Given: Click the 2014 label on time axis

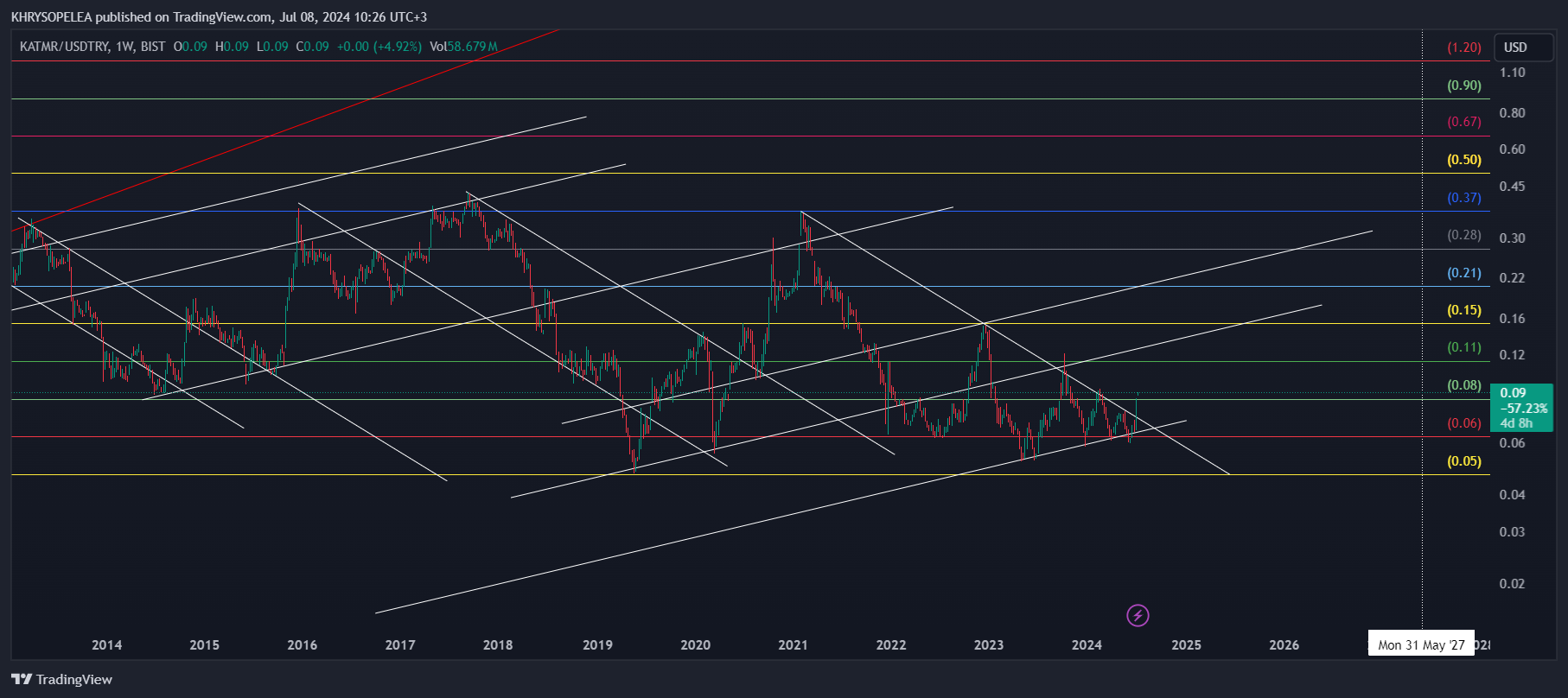Looking at the screenshot, I should (107, 645).
